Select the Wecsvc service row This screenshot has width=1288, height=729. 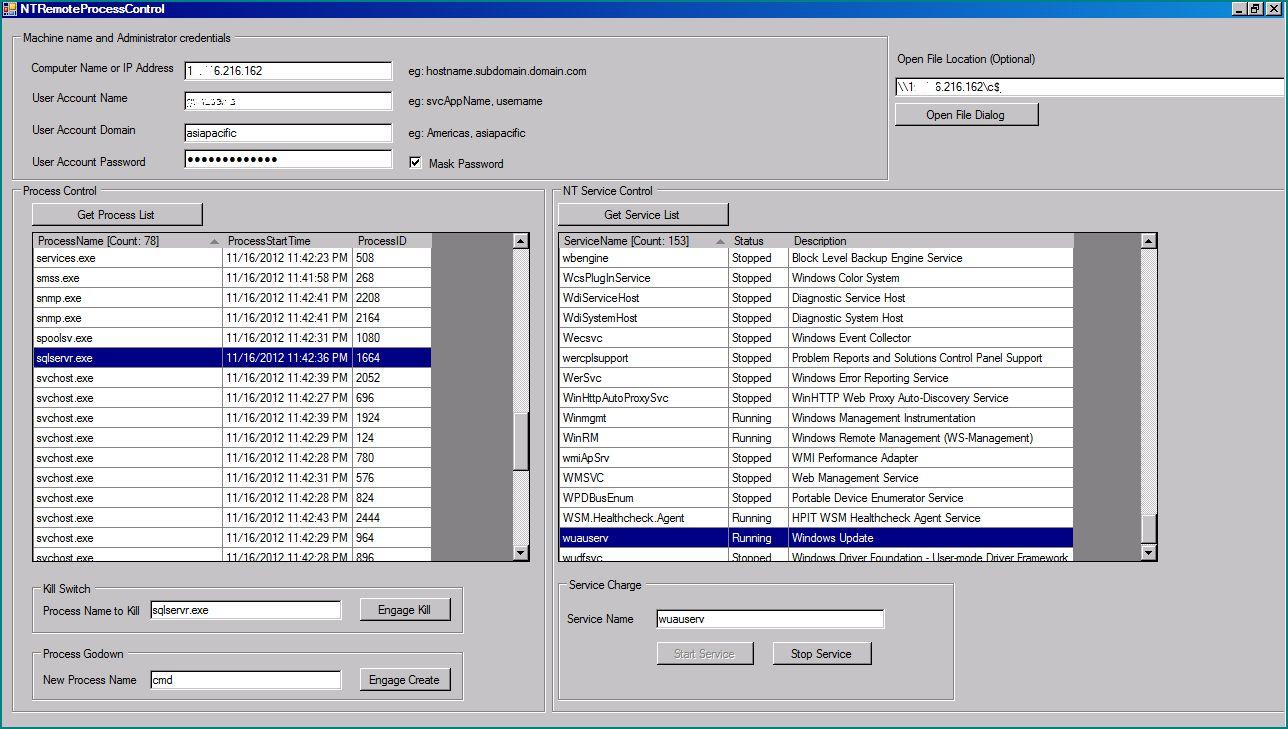point(816,338)
